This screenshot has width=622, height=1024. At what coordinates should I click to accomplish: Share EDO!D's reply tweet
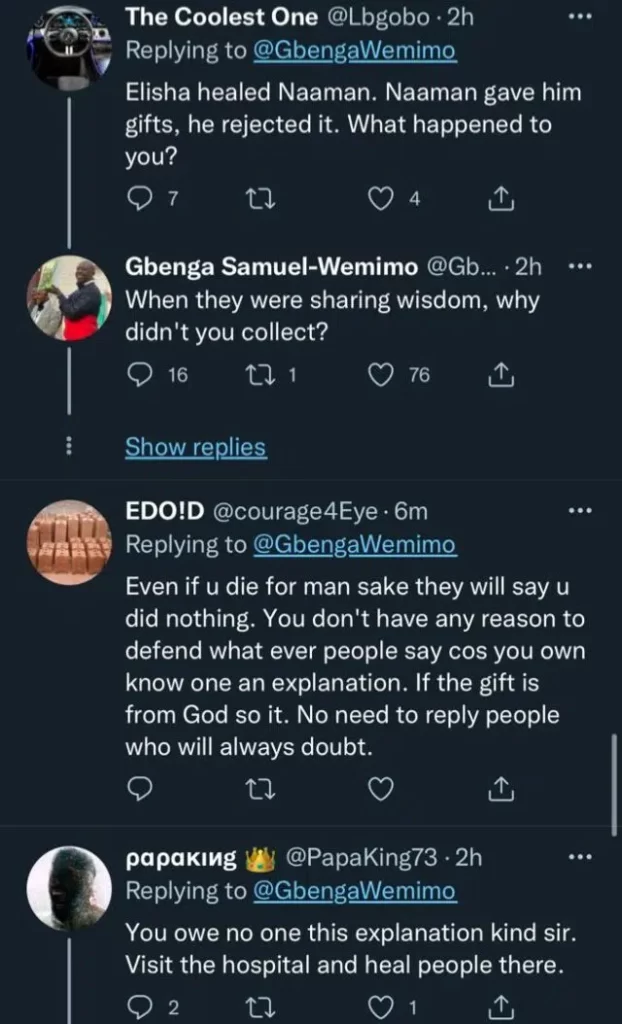pos(498,790)
